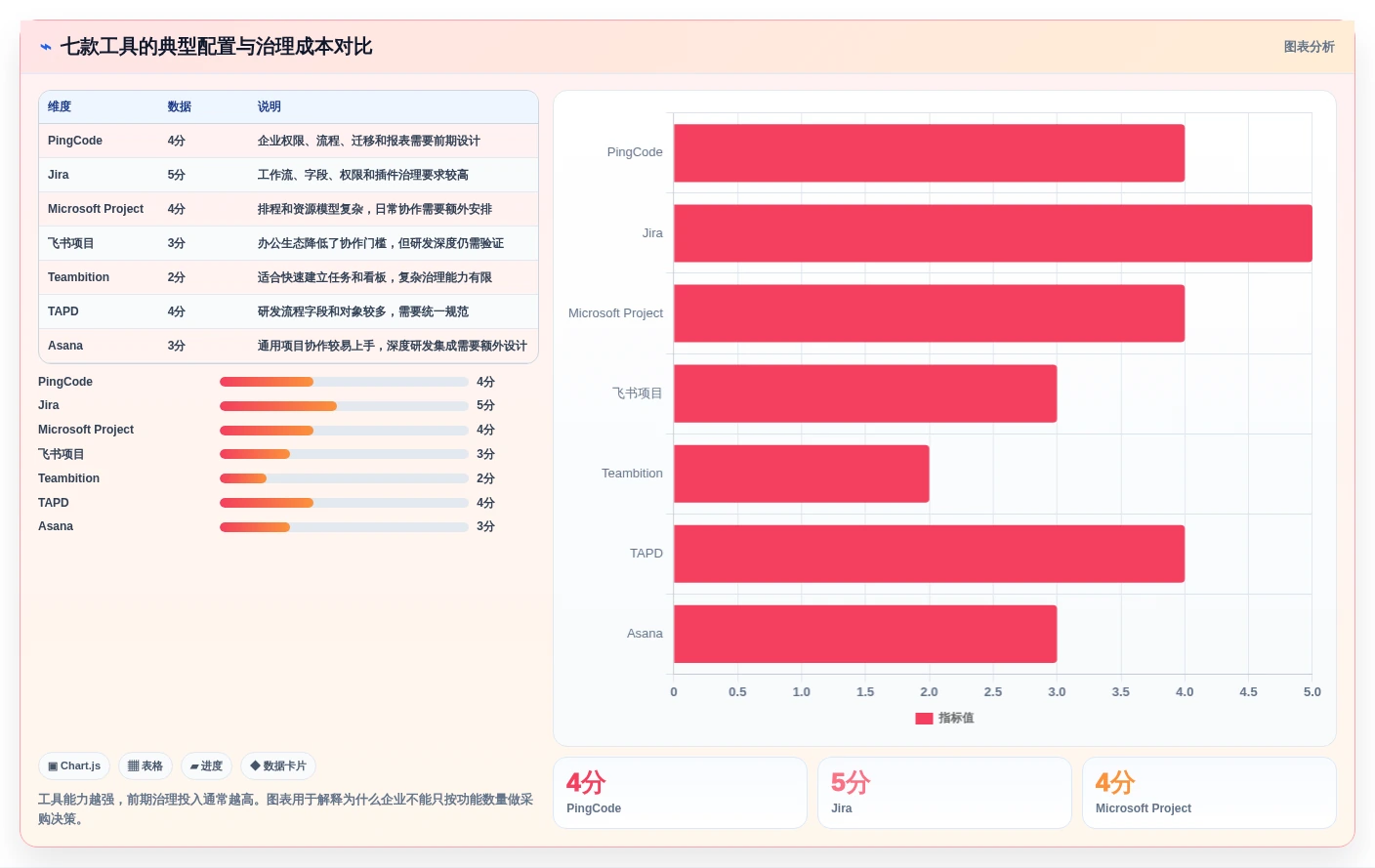Click the Teambition label on chart axis
Viewport: 1375px width, 868px height.
tap(632, 474)
